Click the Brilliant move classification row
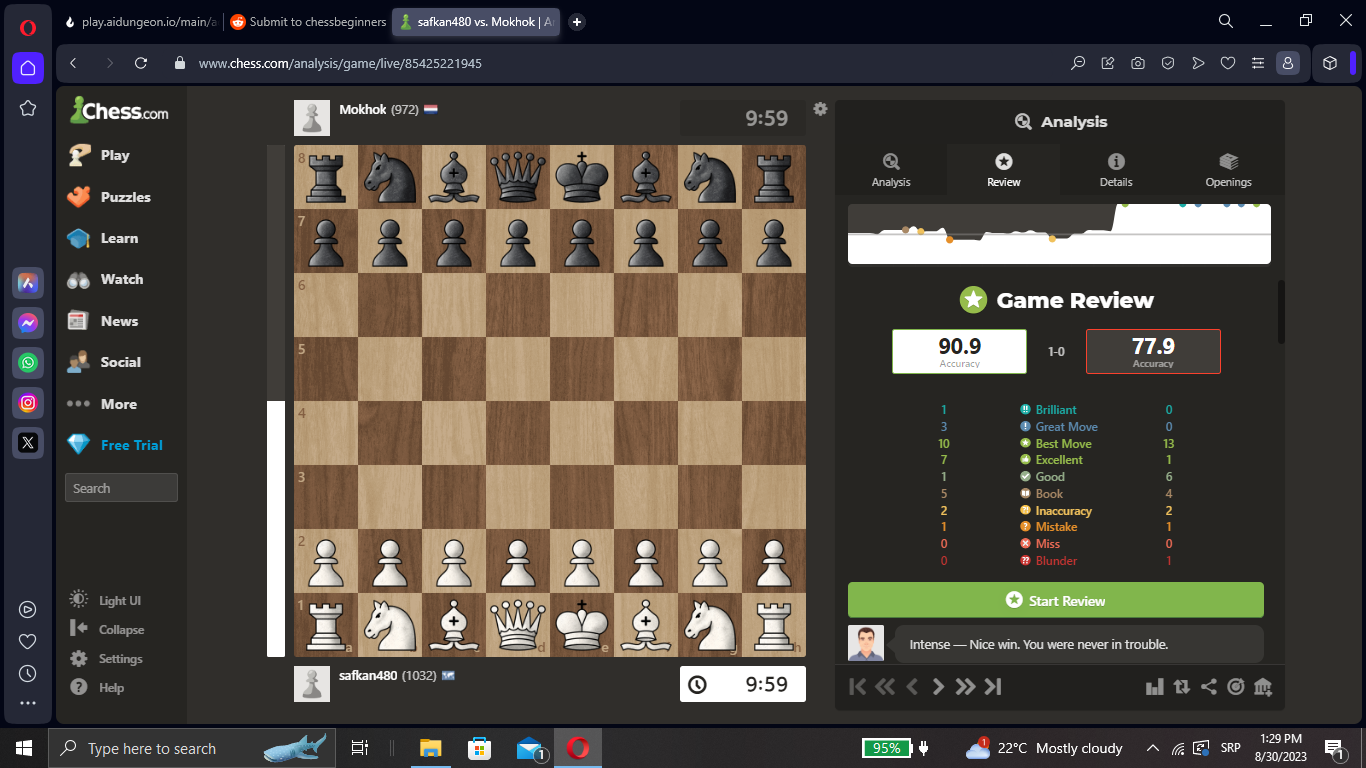Screen dimensions: 1366x768 pyautogui.click(x=1056, y=410)
